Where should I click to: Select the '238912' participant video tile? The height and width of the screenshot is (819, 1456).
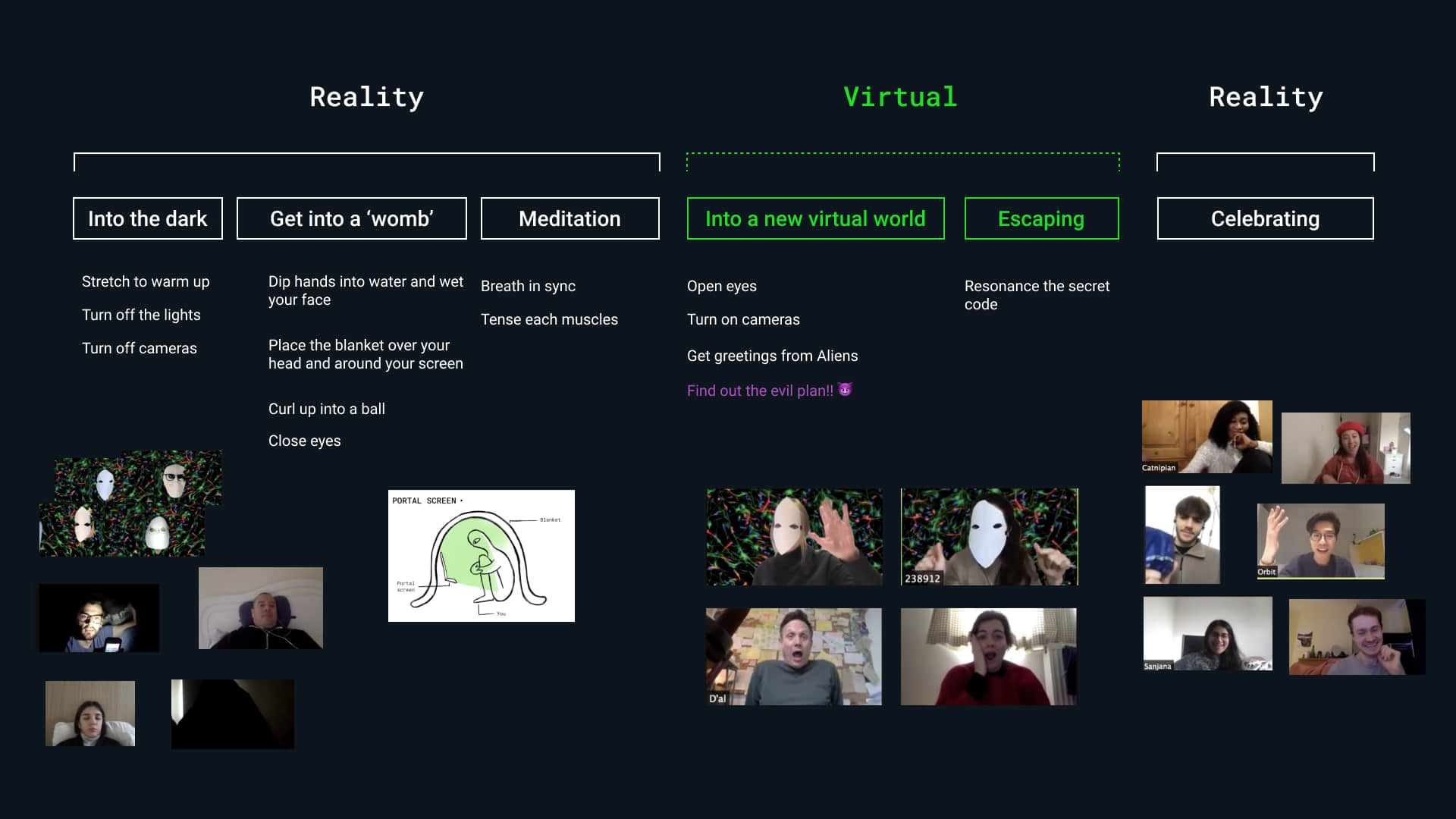(989, 537)
